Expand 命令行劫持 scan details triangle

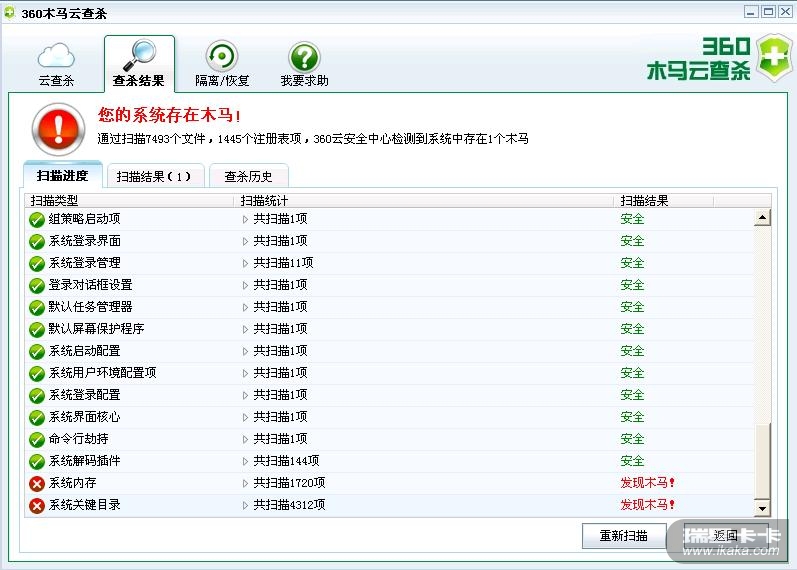coord(245,439)
